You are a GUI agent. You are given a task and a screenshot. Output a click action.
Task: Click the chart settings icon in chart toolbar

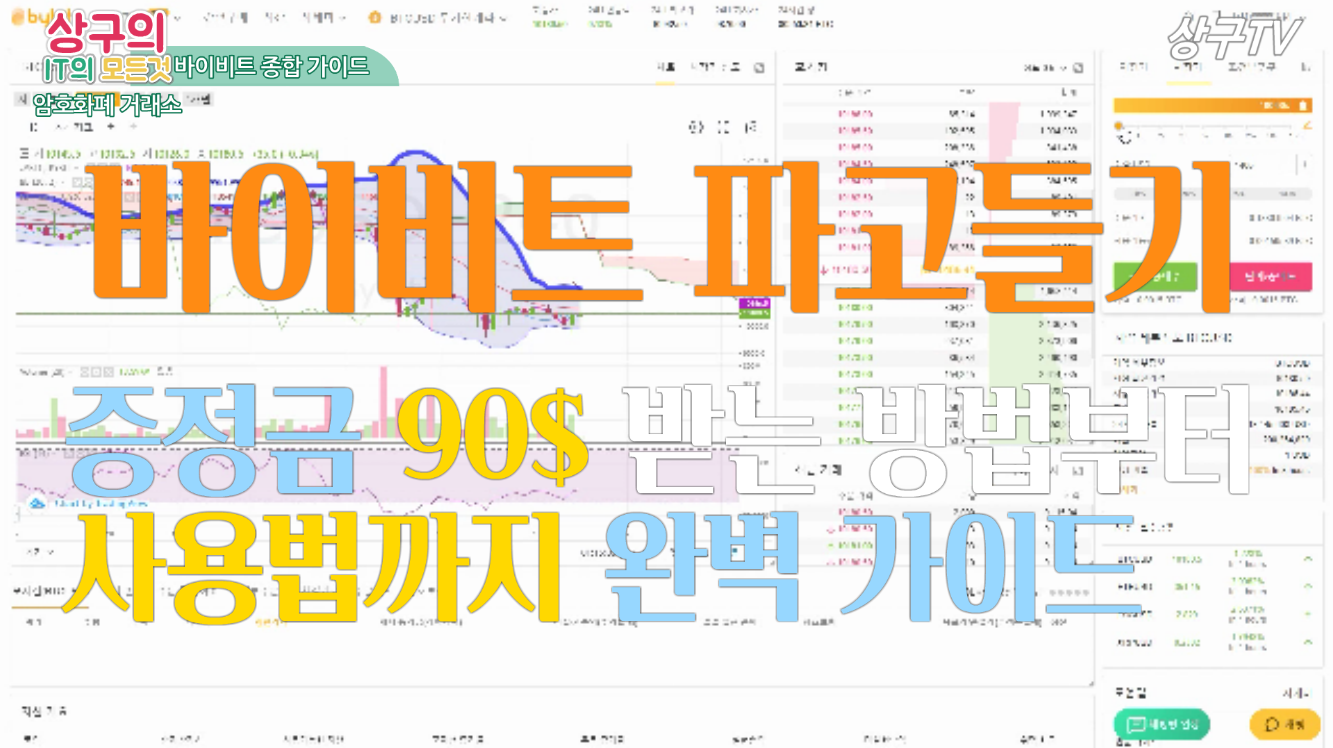coord(696,127)
